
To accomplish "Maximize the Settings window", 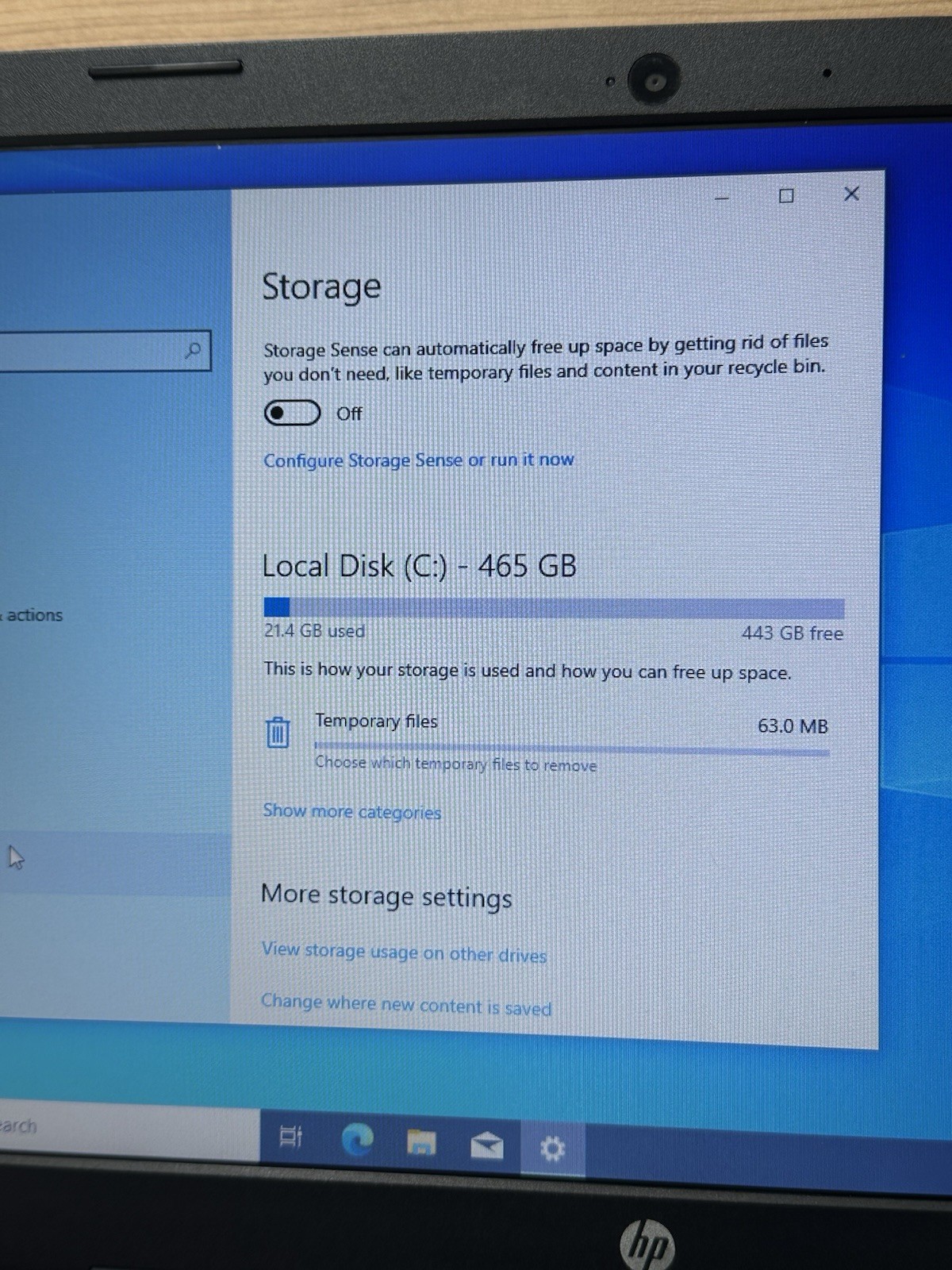I will (786, 195).
